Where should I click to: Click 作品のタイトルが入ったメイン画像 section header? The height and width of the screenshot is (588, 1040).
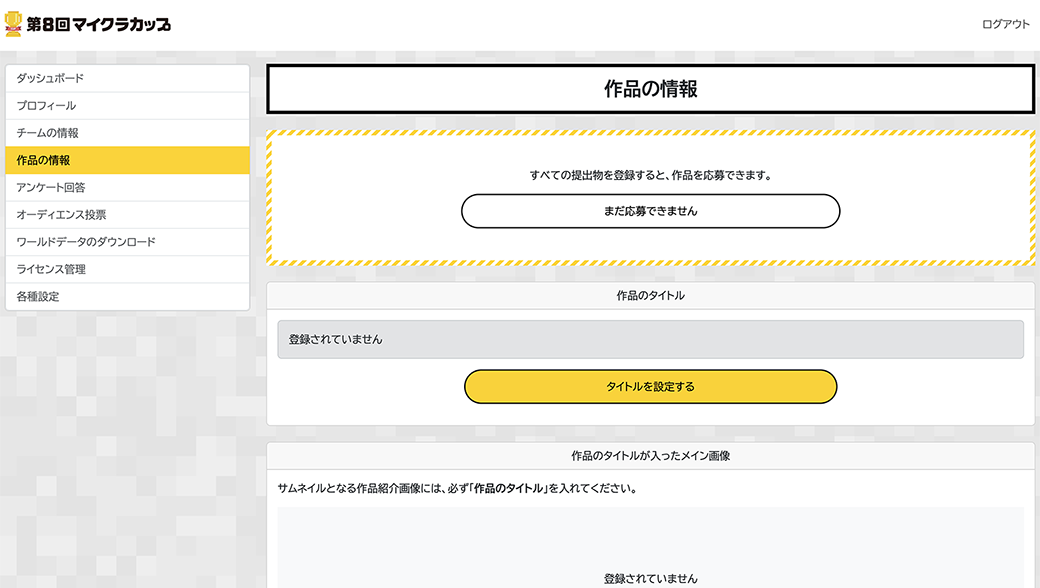tap(650, 456)
